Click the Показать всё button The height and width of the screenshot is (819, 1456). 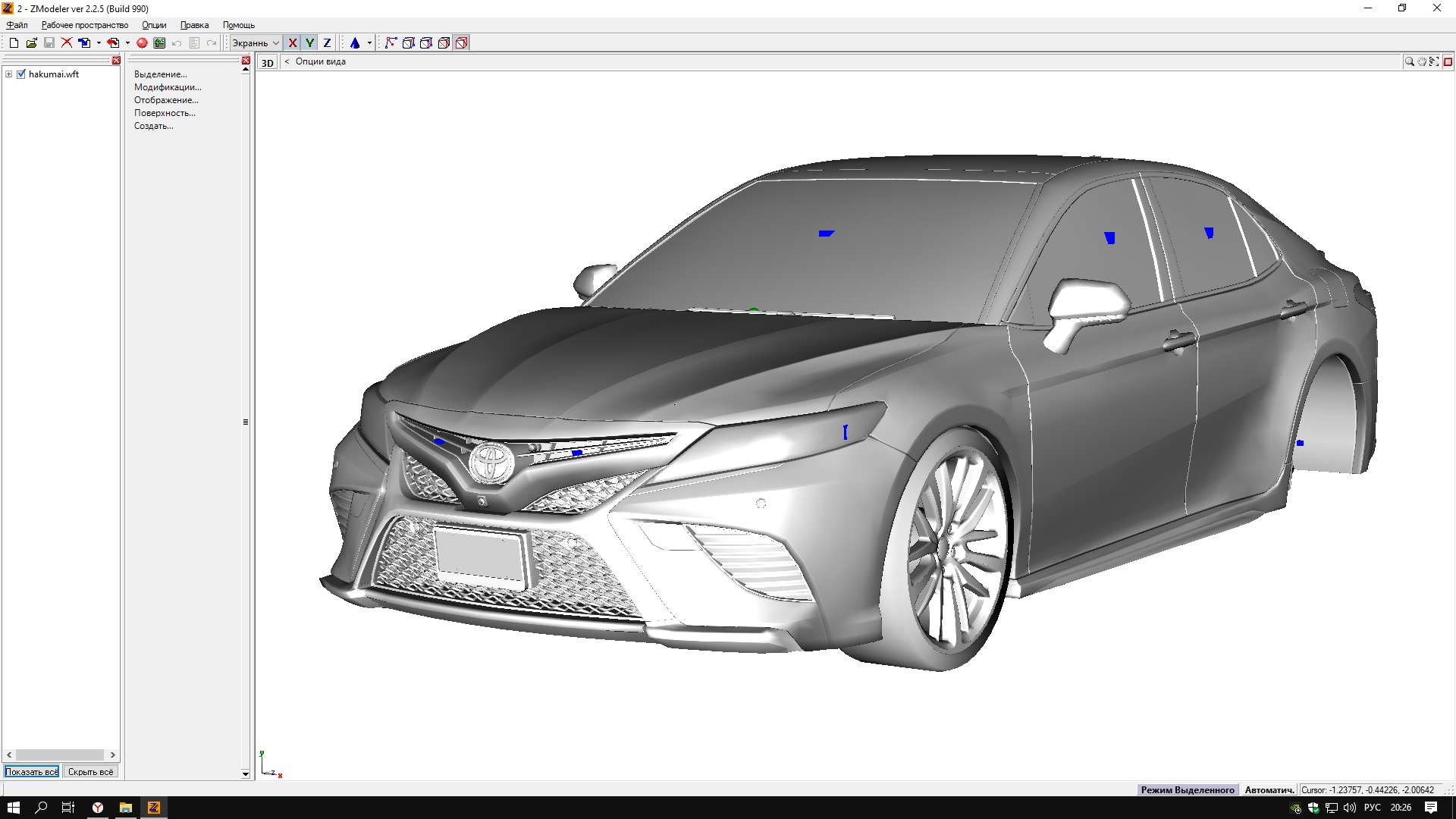(32, 772)
